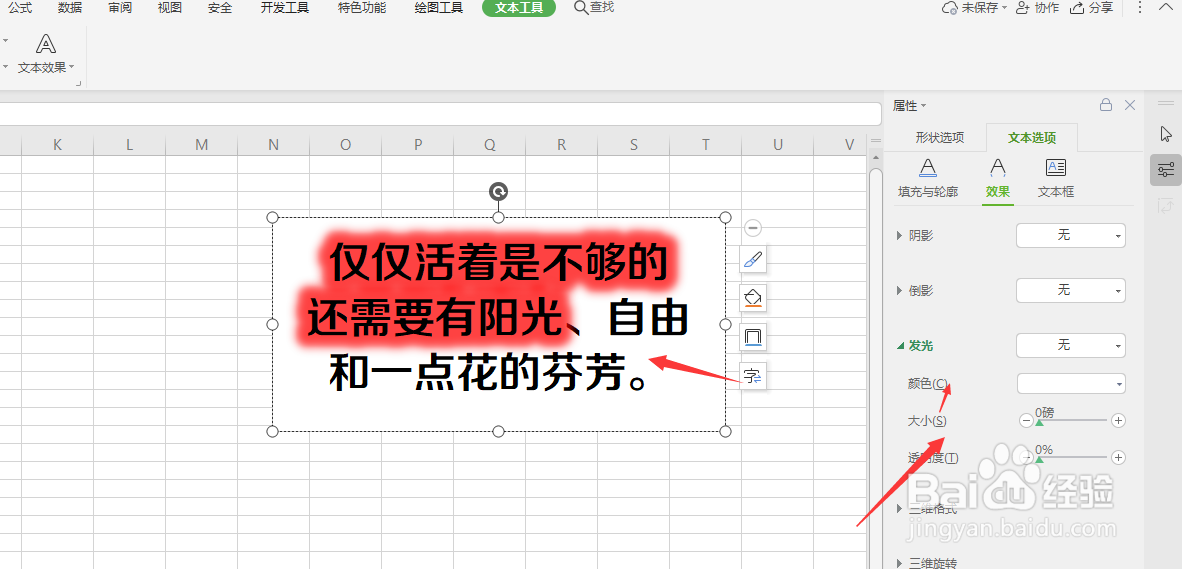Open the 开发工具 ribbon tab
This screenshot has width=1182, height=569.
click(284, 8)
